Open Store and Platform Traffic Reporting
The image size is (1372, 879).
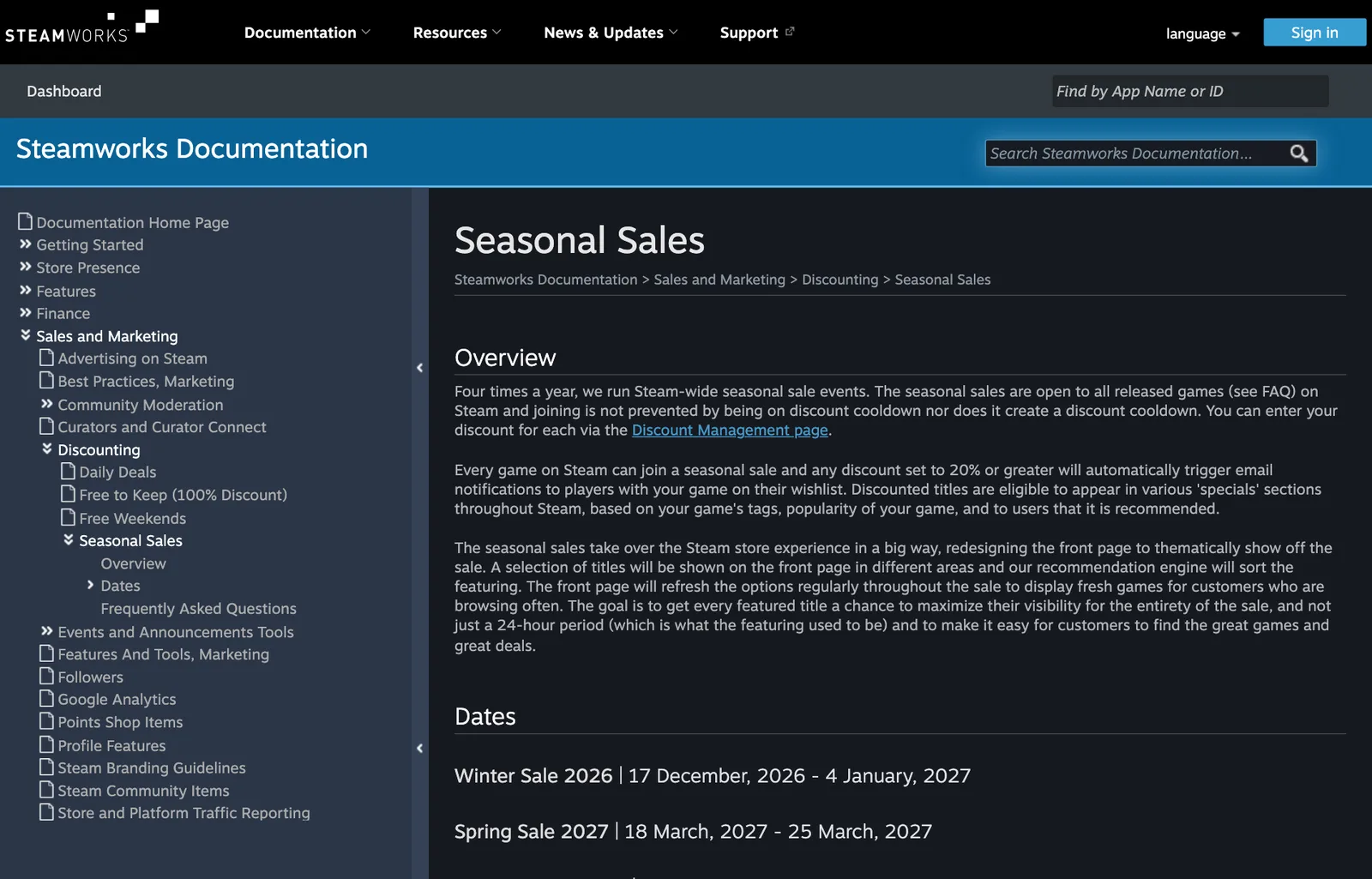184,813
